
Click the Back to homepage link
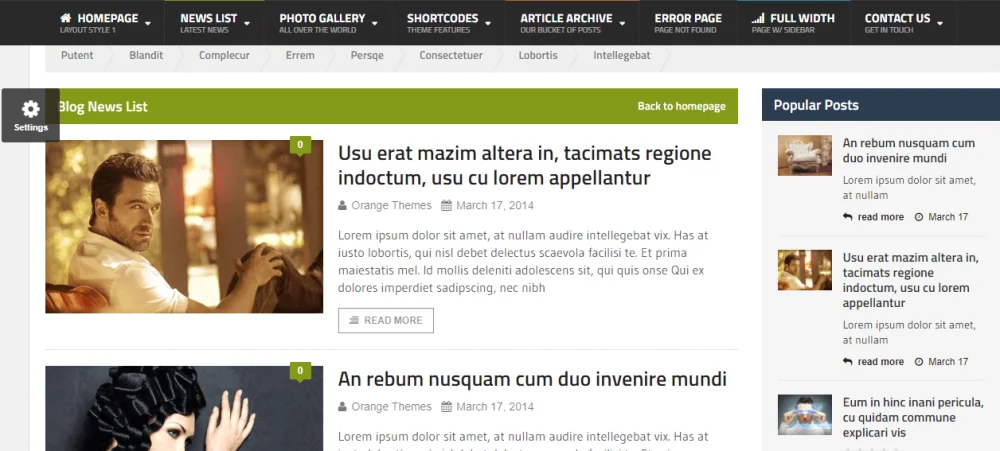point(681,107)
